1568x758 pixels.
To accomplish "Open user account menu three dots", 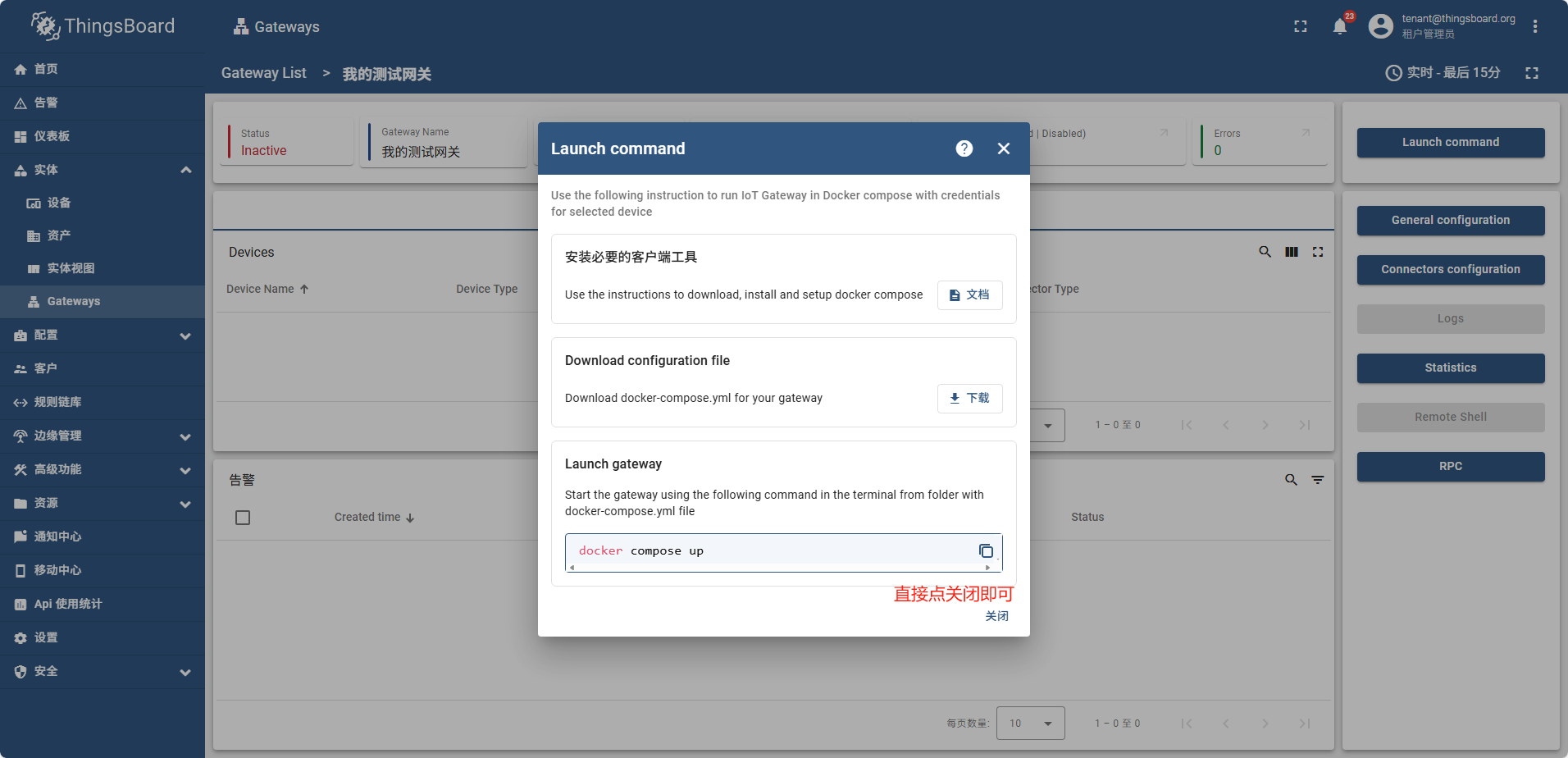I will click(1535, 26).
